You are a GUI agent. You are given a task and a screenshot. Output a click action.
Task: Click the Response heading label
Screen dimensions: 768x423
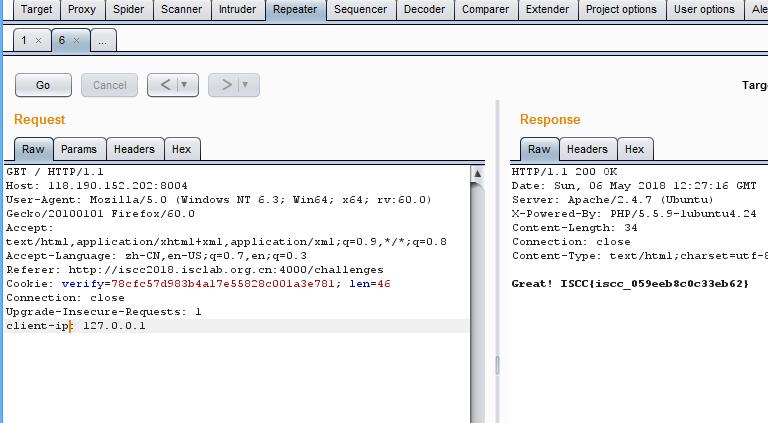click(550, 120)
